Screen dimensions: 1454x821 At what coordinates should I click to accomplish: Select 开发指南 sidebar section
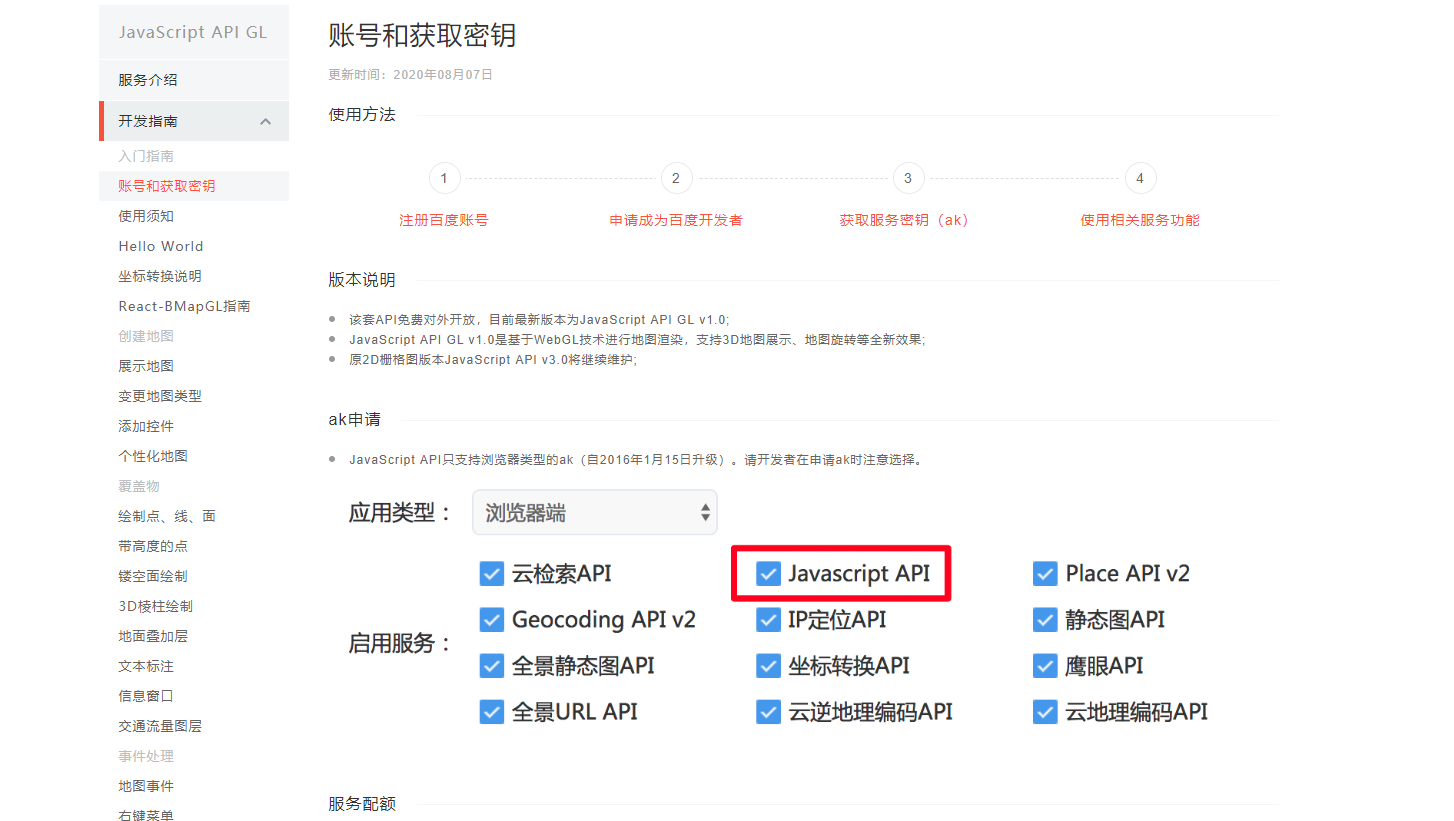coord(194,121)
